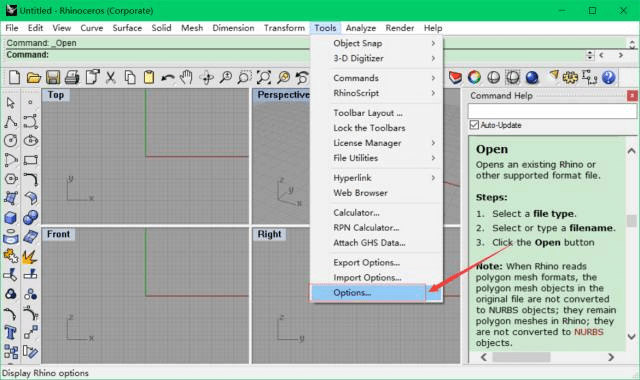Click the blue Help question icon
Viewport: 640px width, 380px height.
click(609, 77)
